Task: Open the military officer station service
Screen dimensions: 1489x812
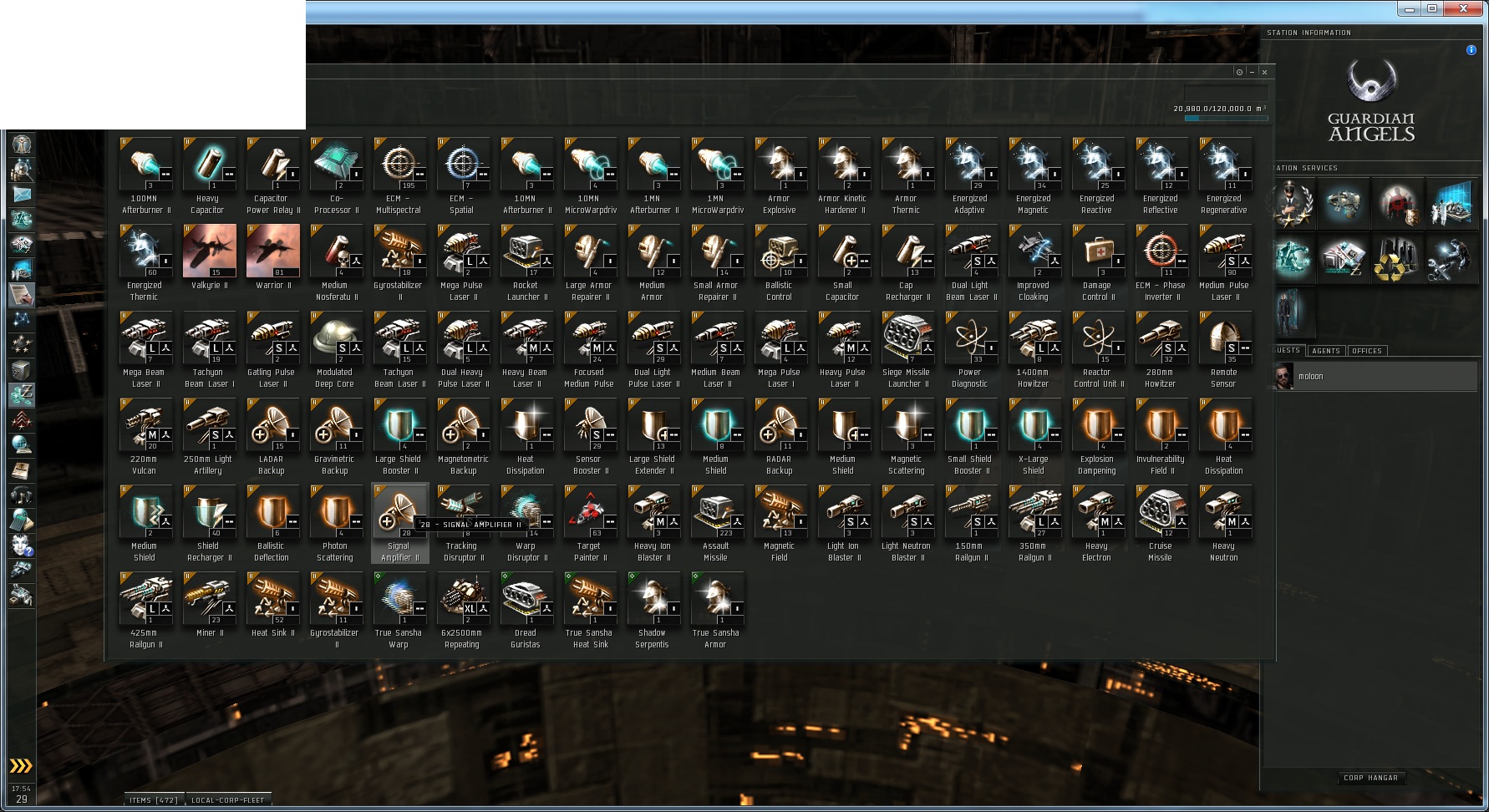Action: pos(1292,205)
